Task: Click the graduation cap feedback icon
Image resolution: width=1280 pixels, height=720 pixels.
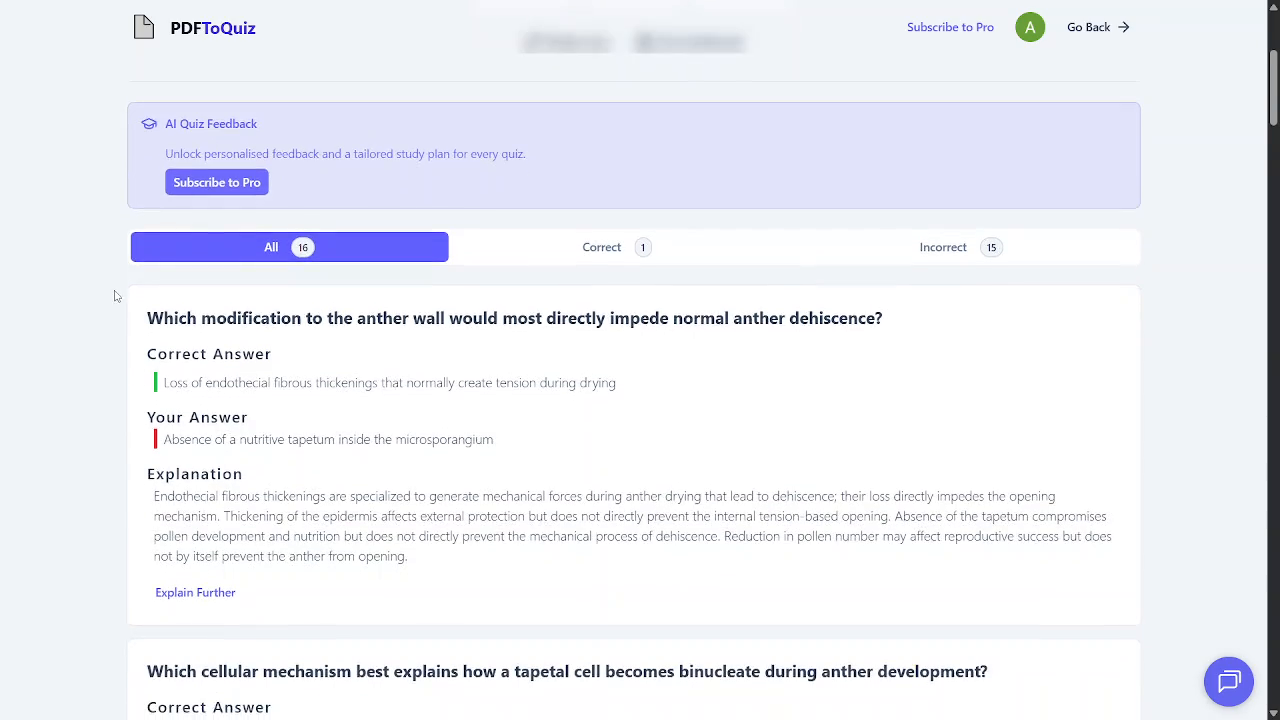Action: point(149,124)
